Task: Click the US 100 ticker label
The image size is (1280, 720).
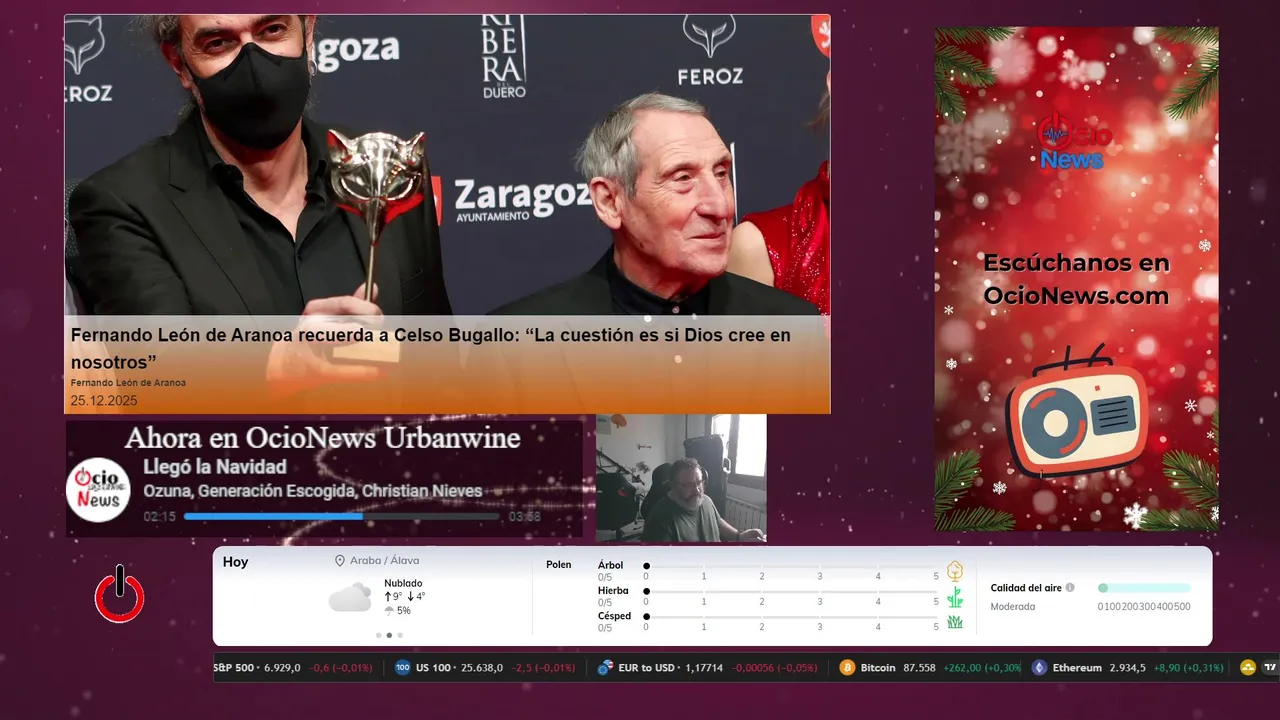Action: tap(435, 667)
